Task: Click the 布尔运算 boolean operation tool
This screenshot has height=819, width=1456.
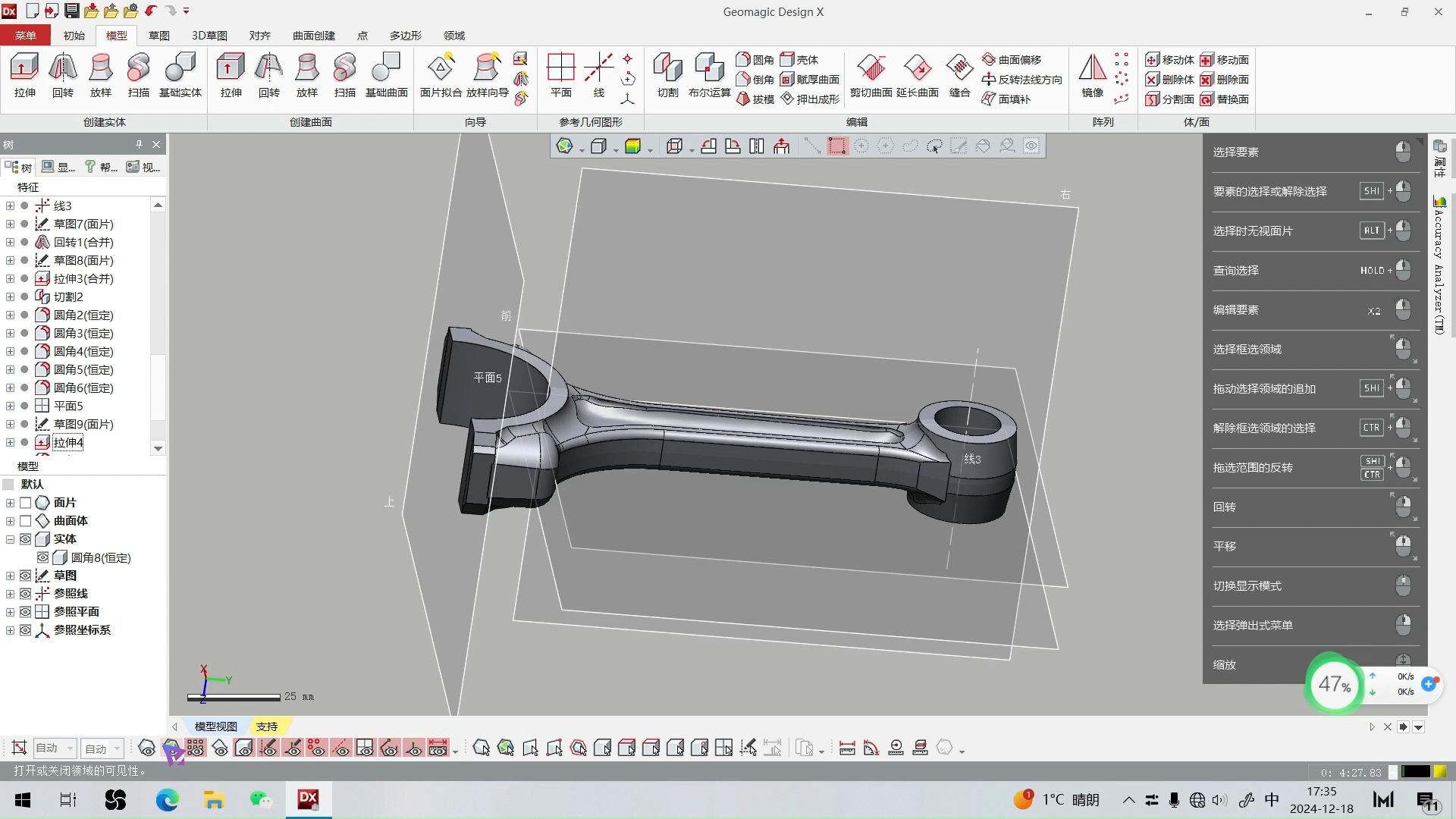Action: tap(708, 76)
